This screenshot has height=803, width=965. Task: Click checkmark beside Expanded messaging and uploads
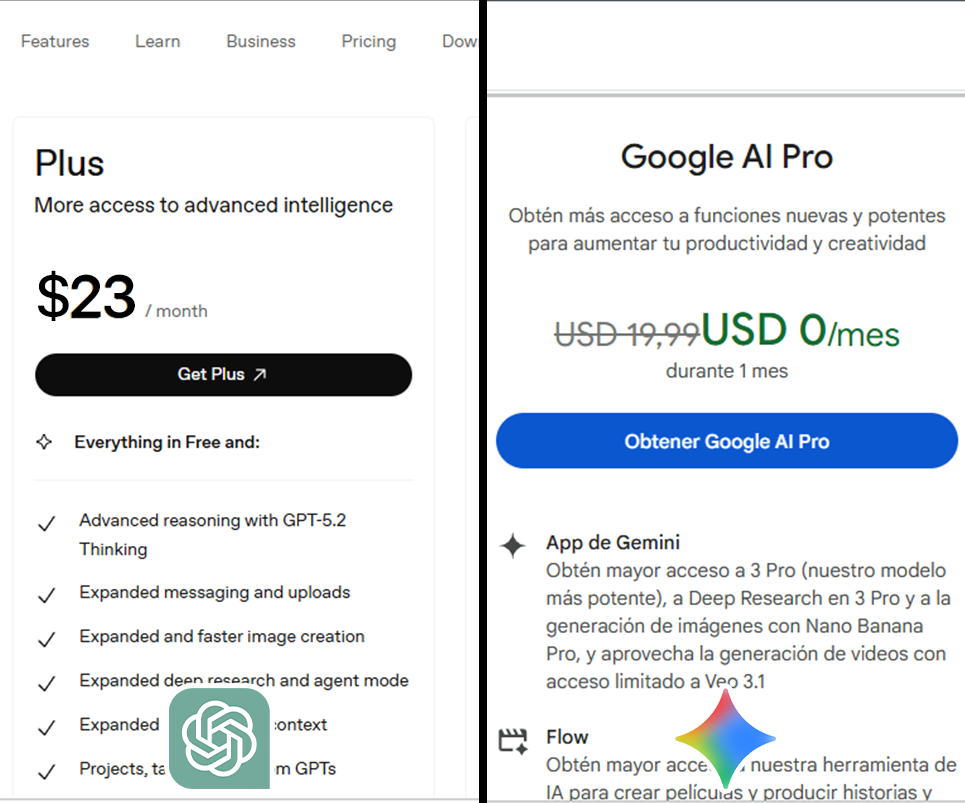click(46, 595)
